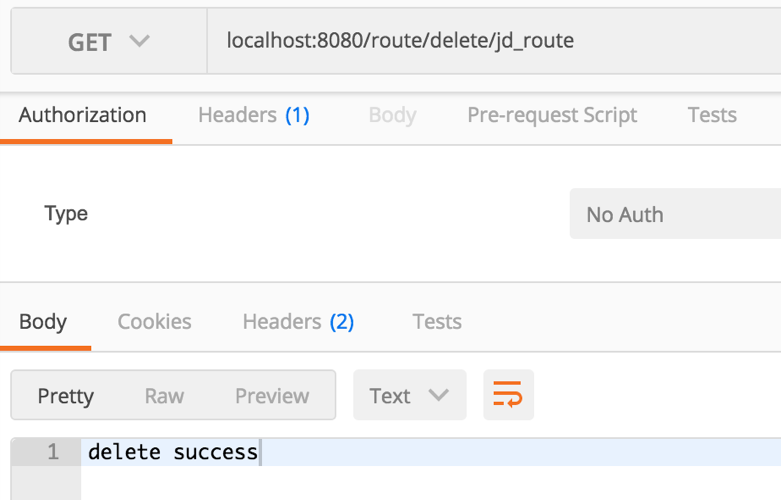Click the Type label under Authorization
The height and width of the screenshot is (500, 781).
tap(66, 214)
